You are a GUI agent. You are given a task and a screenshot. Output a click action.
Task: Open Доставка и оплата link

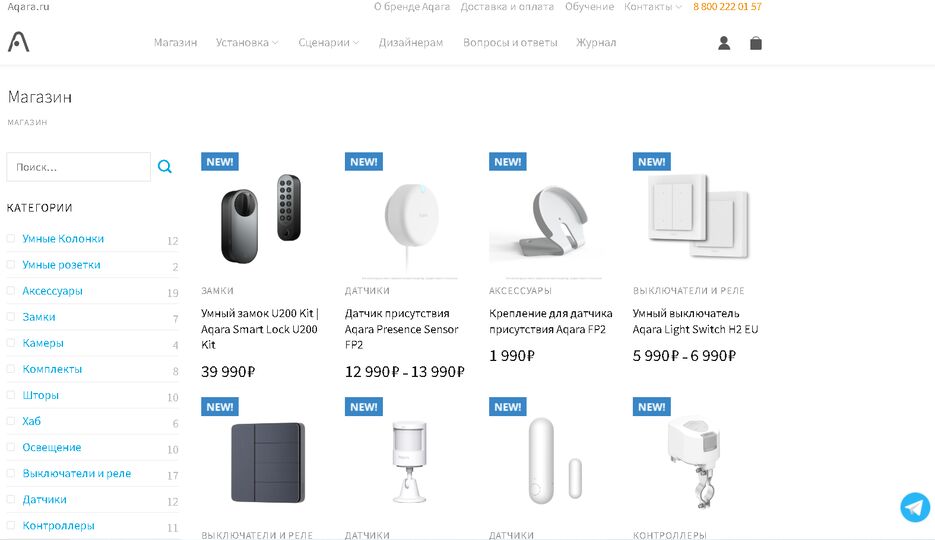tap(507, 7)
